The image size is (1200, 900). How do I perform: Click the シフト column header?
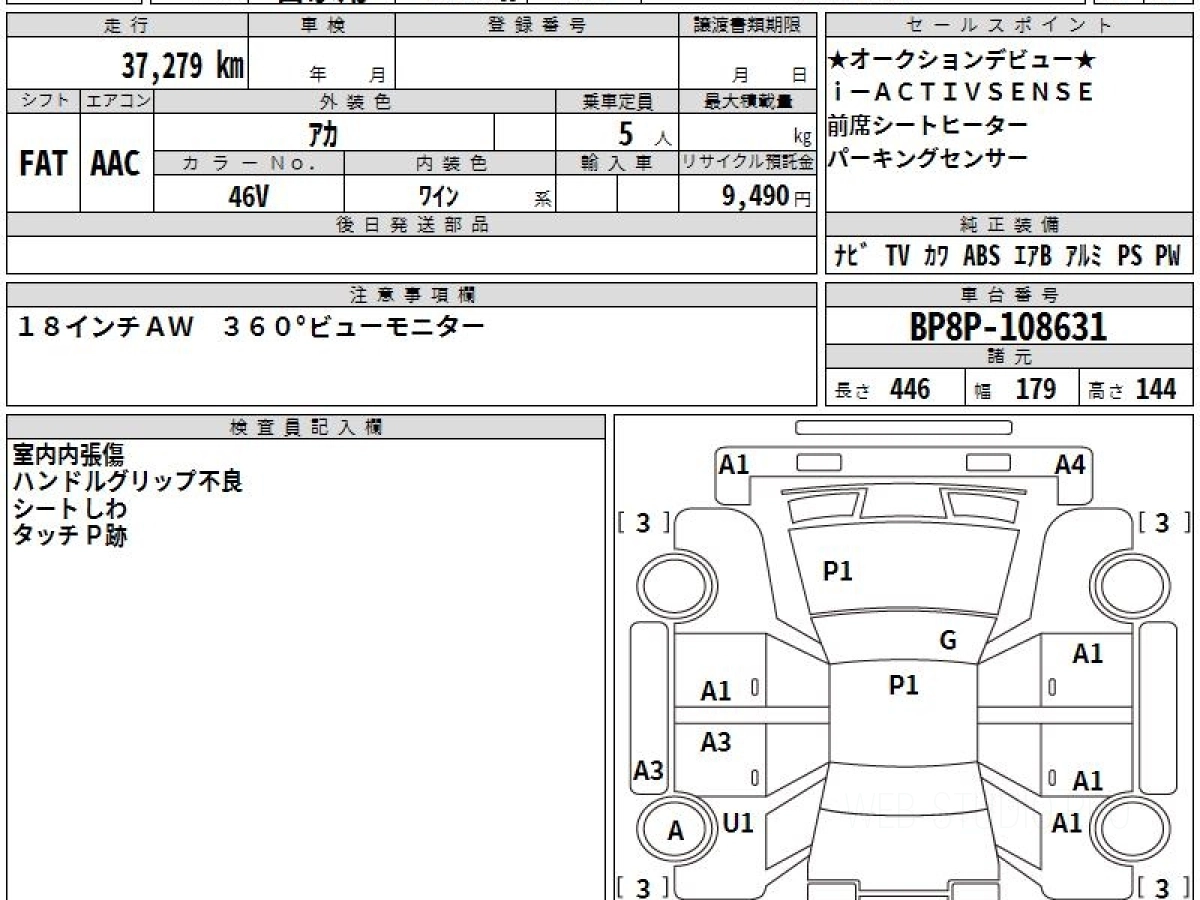pos(43,101)
